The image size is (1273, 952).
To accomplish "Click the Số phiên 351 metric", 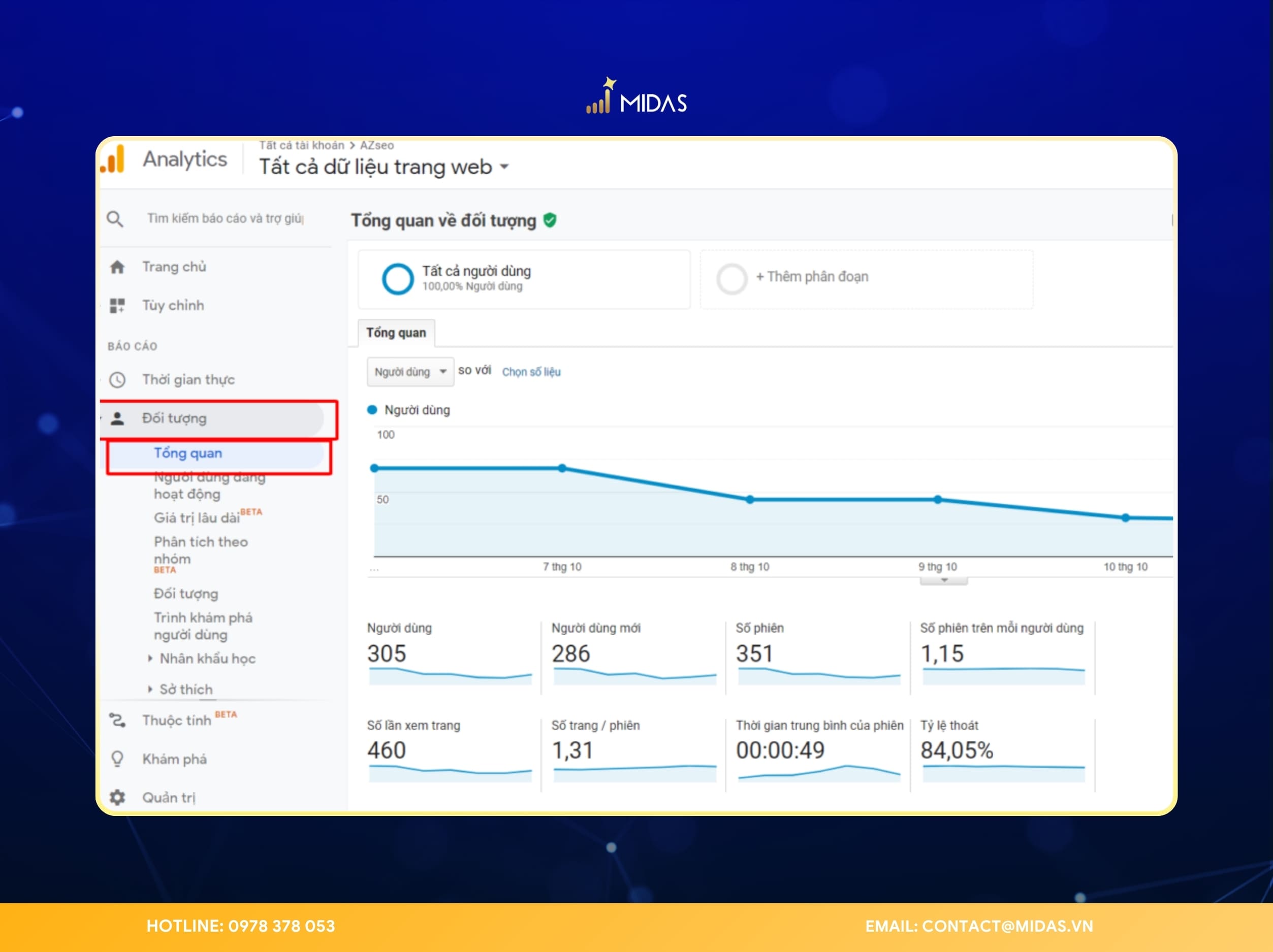I will tap(818, 653).
